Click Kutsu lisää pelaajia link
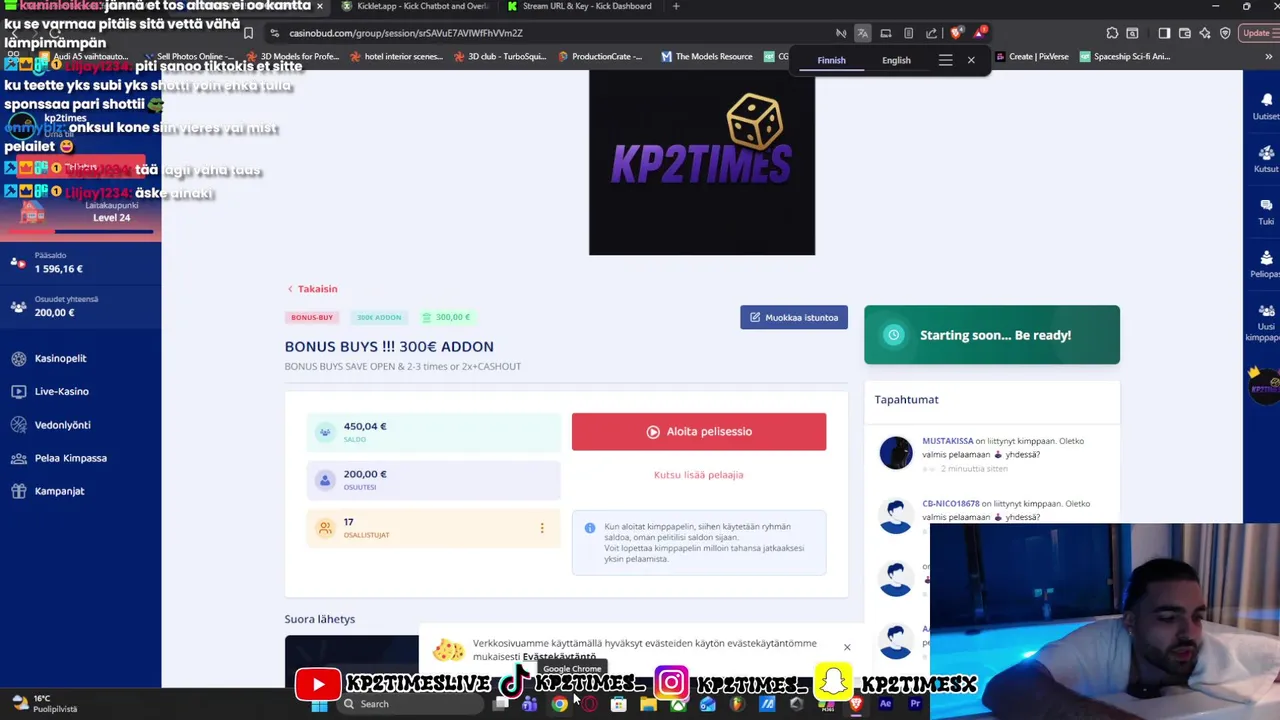 698,475
